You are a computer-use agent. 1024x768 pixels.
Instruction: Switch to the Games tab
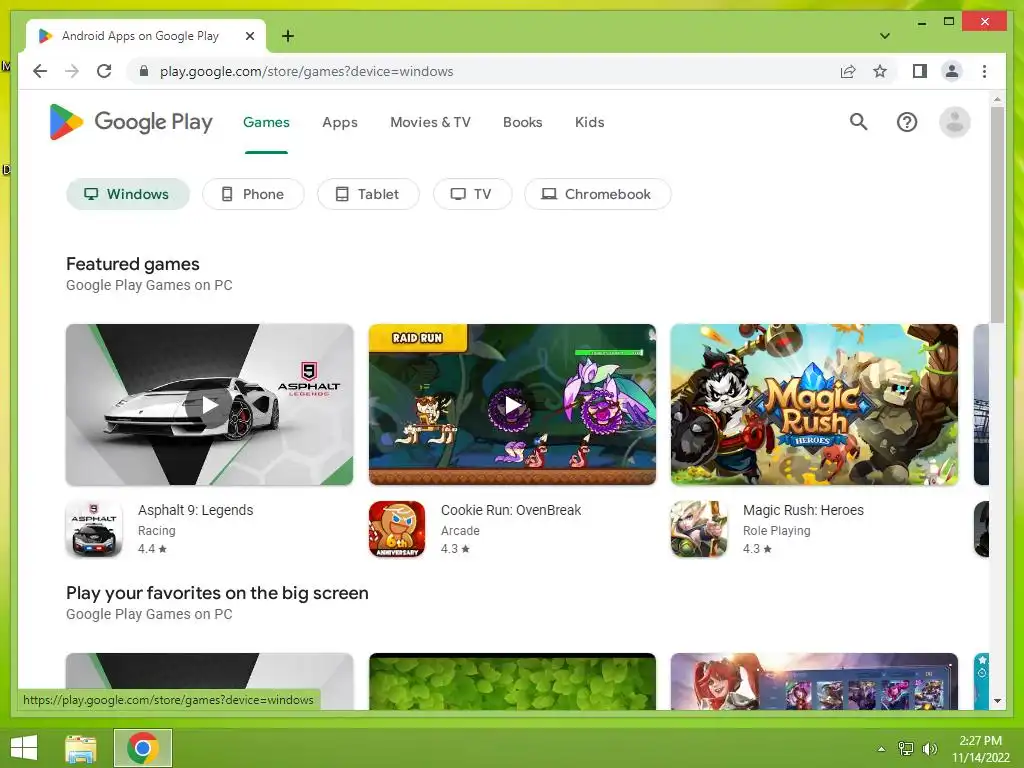[x=266, y=122]
